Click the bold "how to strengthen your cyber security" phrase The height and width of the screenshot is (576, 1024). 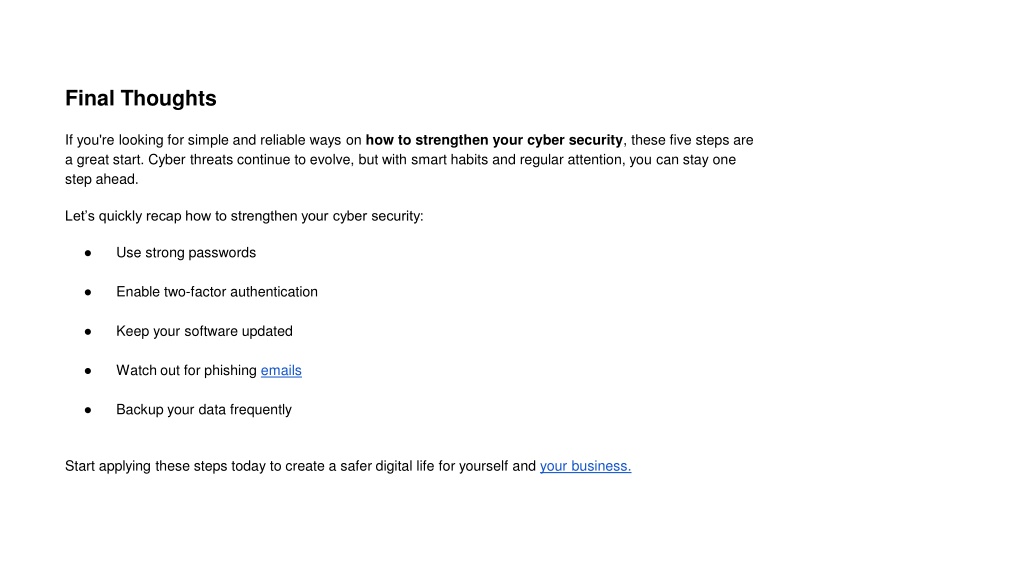click(x=494, y=140)
